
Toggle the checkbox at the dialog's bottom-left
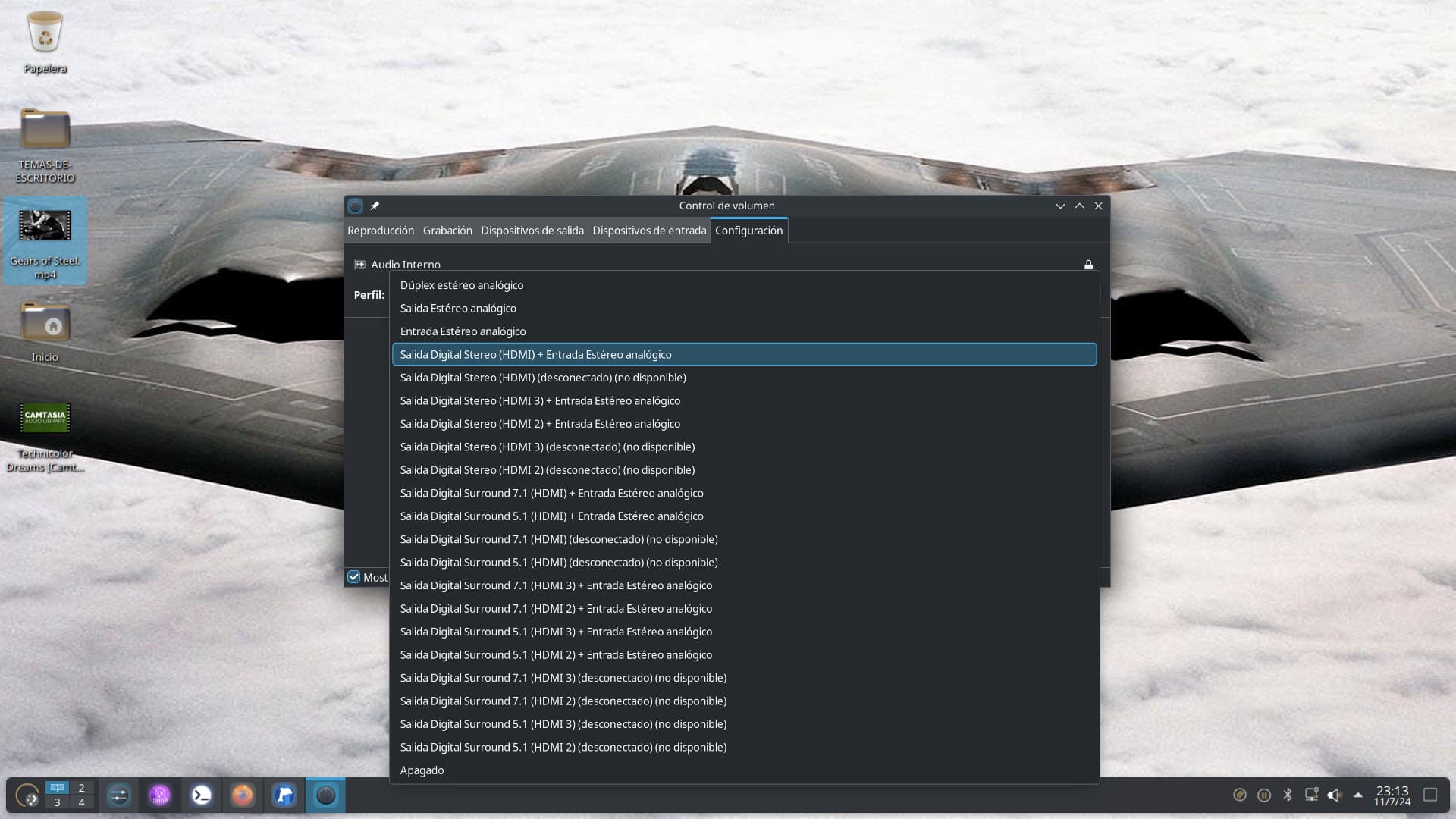354,577
